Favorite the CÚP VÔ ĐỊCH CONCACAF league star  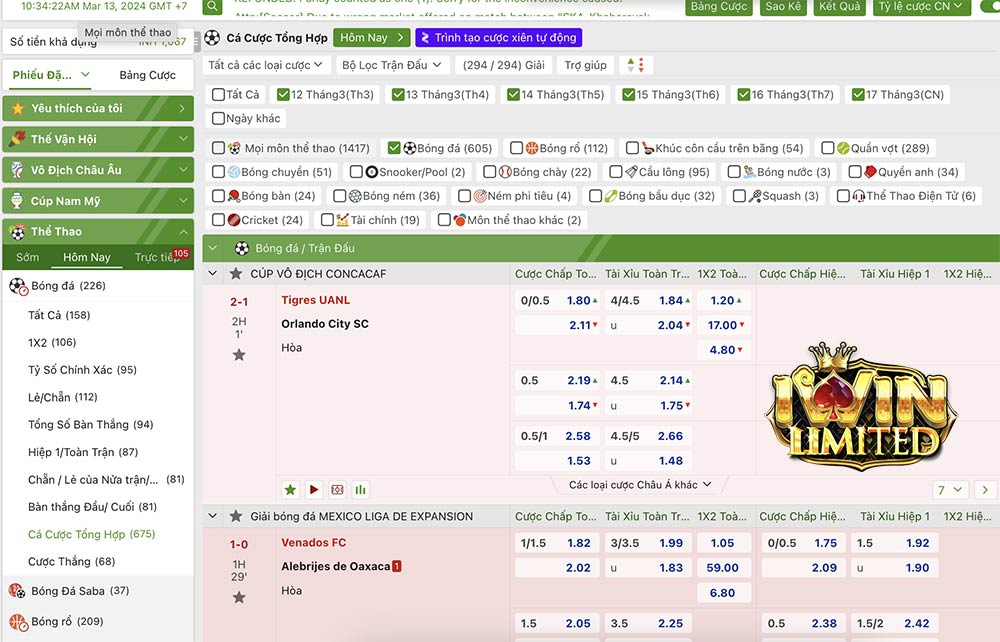coord(236,274)
